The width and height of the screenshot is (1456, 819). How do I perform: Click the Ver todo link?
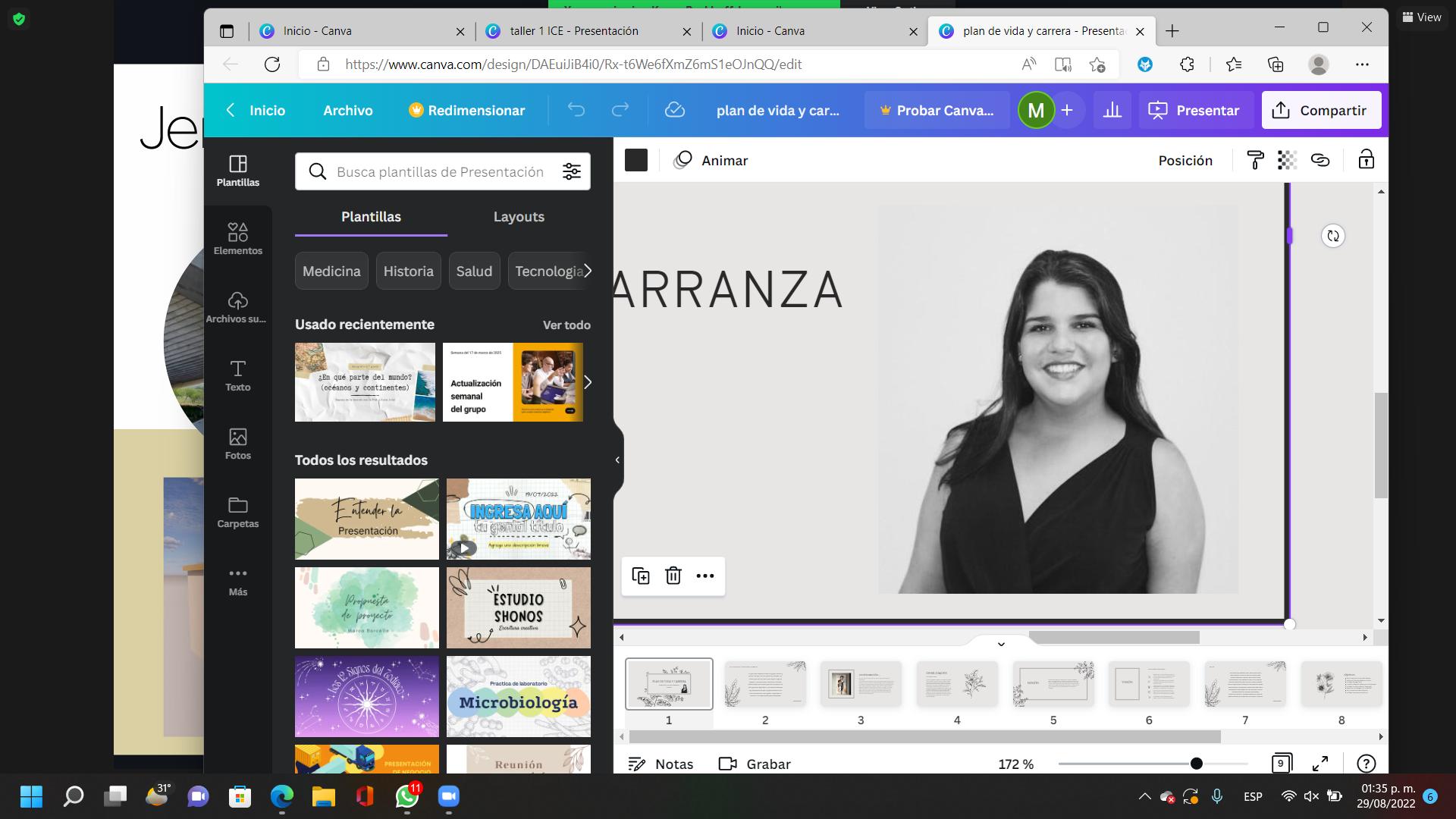coord(566,325)
